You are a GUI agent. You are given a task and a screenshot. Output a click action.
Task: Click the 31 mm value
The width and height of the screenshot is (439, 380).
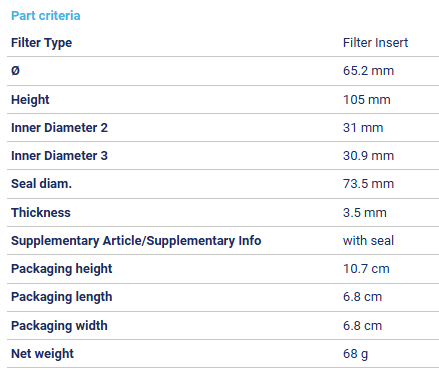[x=363, y=128]
